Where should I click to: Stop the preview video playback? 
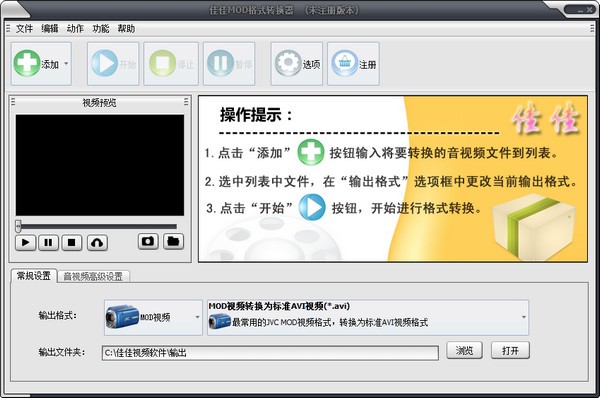tap(72, 243)
